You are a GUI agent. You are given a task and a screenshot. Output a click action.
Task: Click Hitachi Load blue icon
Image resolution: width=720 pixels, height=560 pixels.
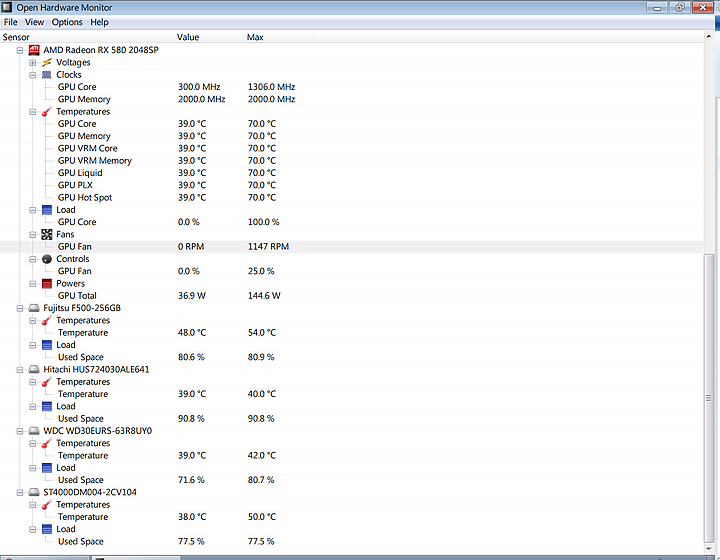click(x=46, y=406)
